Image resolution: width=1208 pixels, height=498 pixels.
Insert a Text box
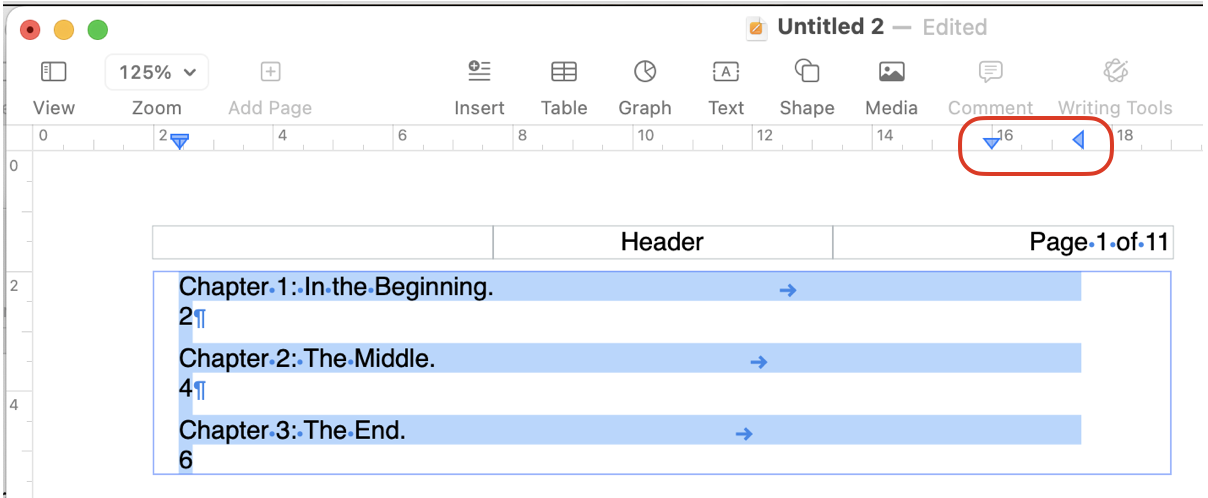(726, 72)
